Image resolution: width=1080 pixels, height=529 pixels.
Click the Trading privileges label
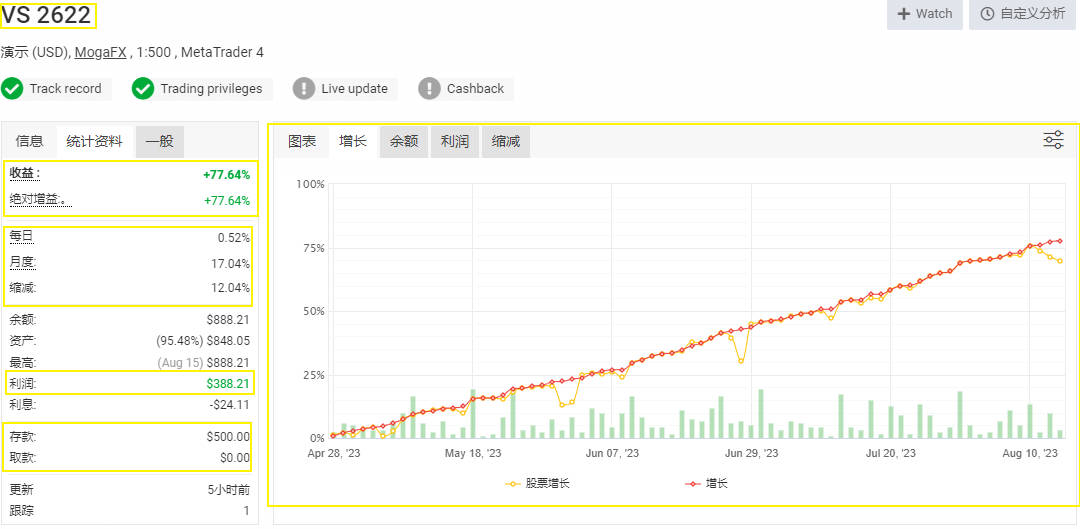(x=211, y=89)
